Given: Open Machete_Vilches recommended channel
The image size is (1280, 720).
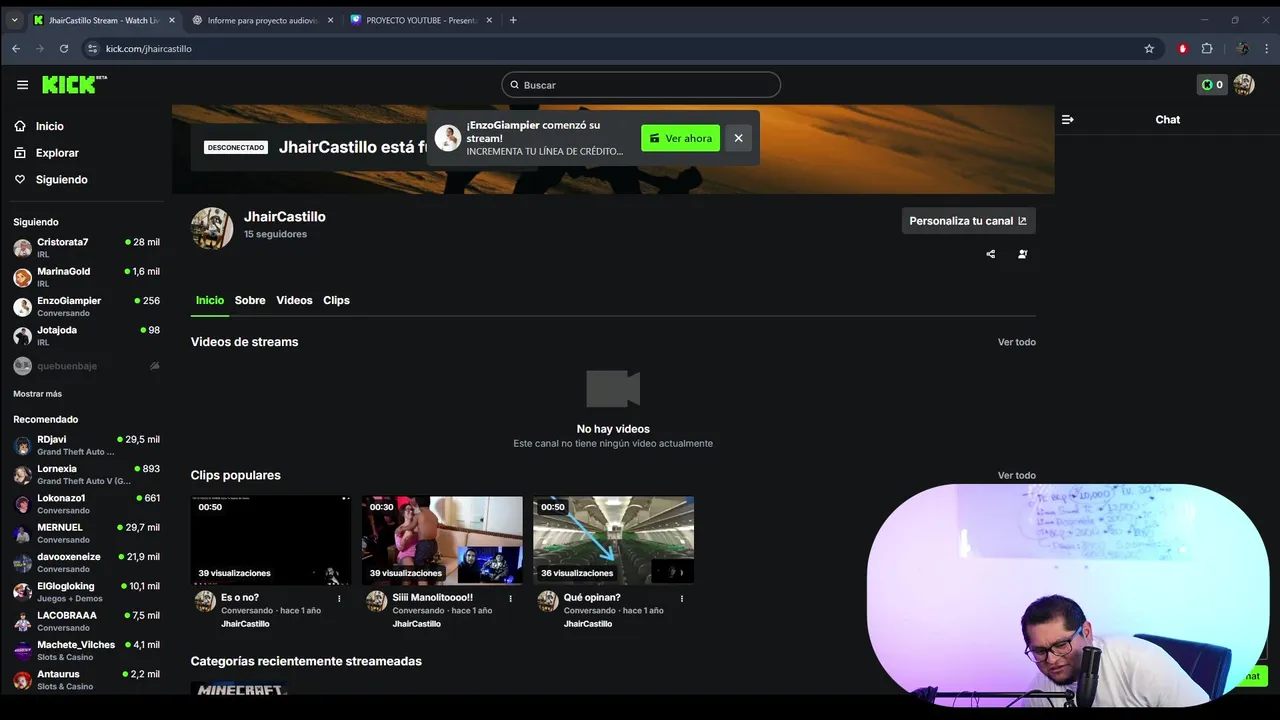Looking at the screenshot, I should click(86, 650).
